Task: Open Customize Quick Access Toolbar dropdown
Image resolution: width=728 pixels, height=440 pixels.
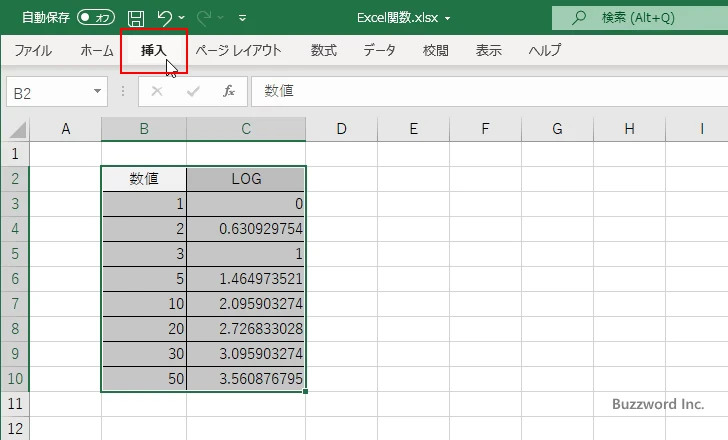Action: coord(242,19)
